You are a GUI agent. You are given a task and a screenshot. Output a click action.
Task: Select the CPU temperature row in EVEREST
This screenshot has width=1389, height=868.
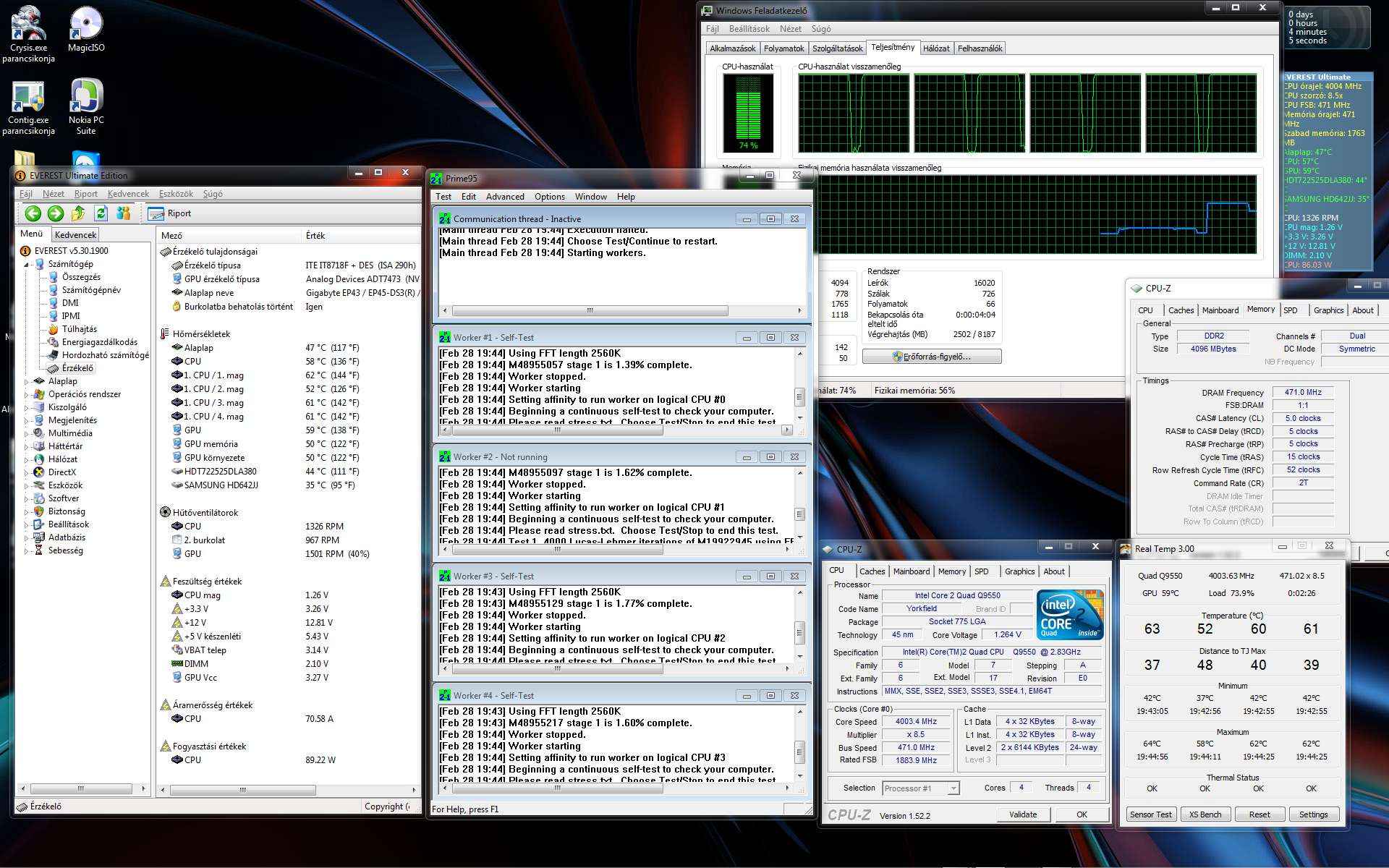click(289, 362)
